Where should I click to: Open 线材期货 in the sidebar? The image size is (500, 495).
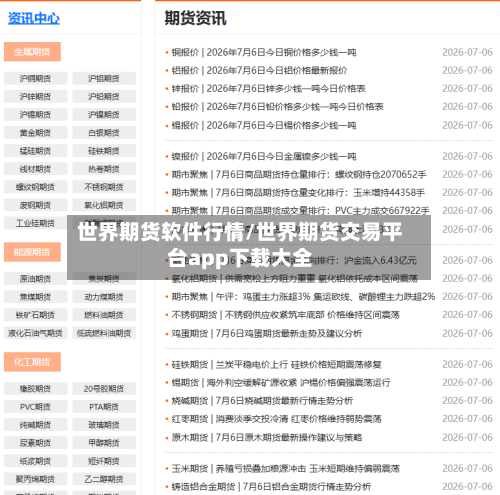pos(35,169)
